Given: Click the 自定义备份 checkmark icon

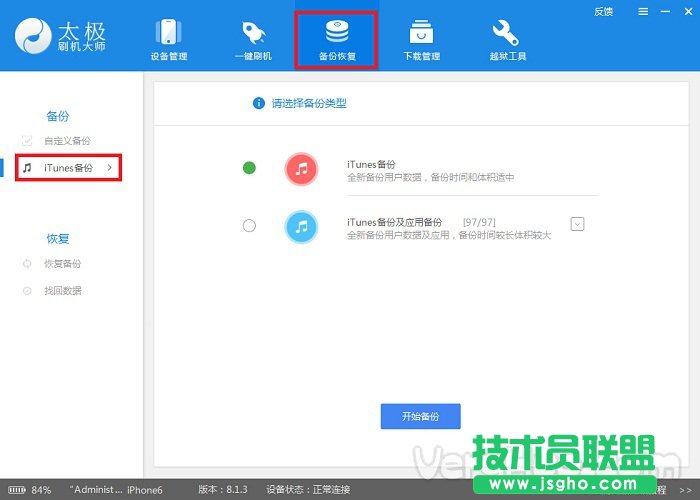Looking at the screenshot, I should coord(27,141).
